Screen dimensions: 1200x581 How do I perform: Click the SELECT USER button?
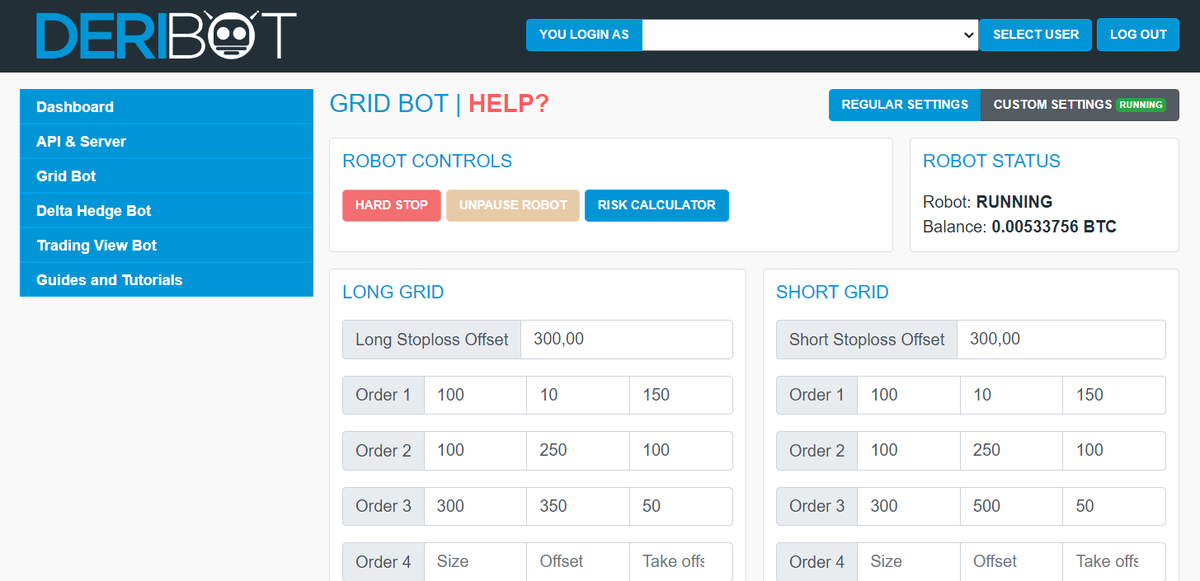coord(1035,34)
